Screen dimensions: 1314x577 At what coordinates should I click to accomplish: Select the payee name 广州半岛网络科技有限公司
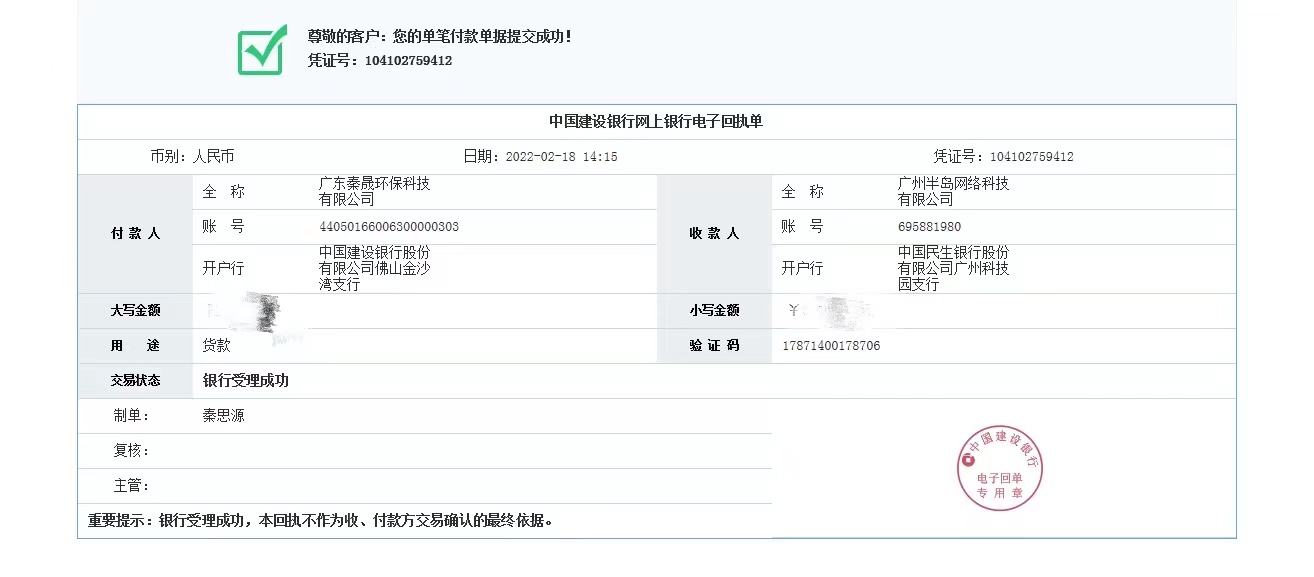[954, 192]
